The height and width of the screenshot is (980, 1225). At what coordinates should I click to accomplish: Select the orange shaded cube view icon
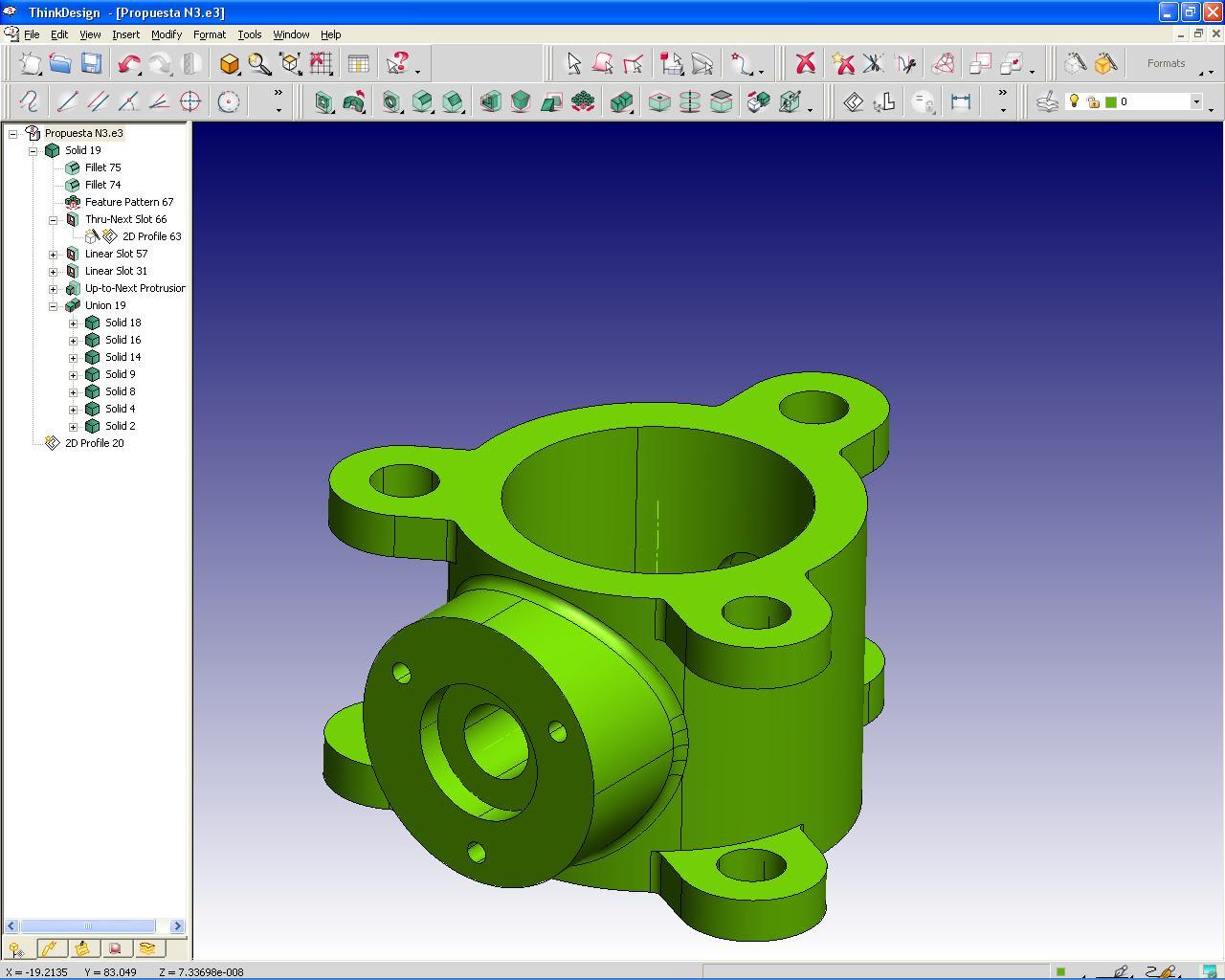(230, 64)
